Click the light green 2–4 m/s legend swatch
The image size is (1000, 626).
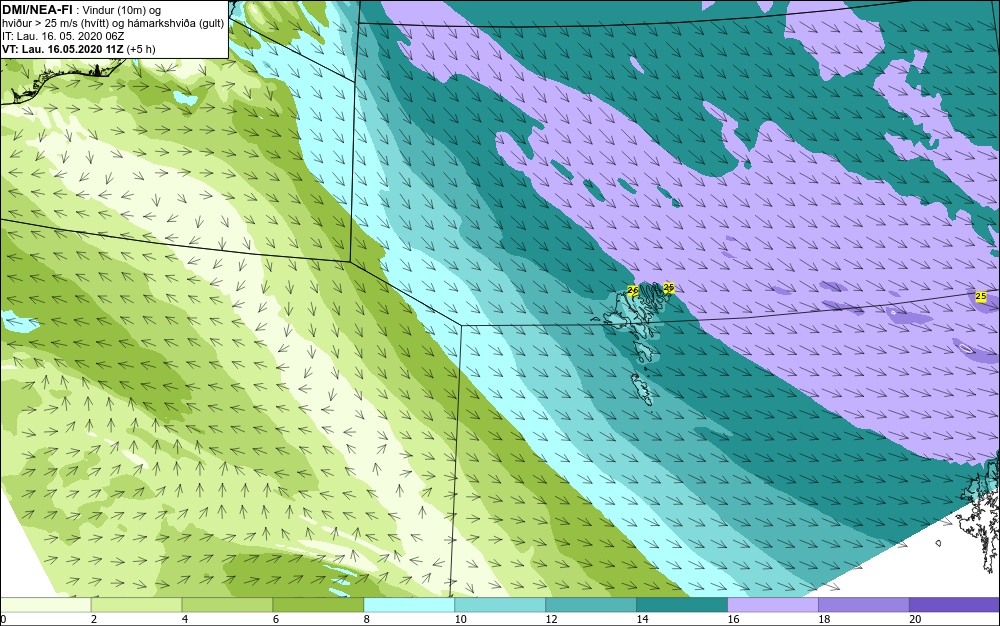point(136,605)
